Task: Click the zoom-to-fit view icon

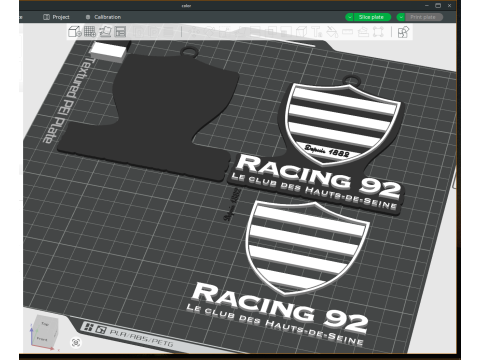Action: coord(76,342)
